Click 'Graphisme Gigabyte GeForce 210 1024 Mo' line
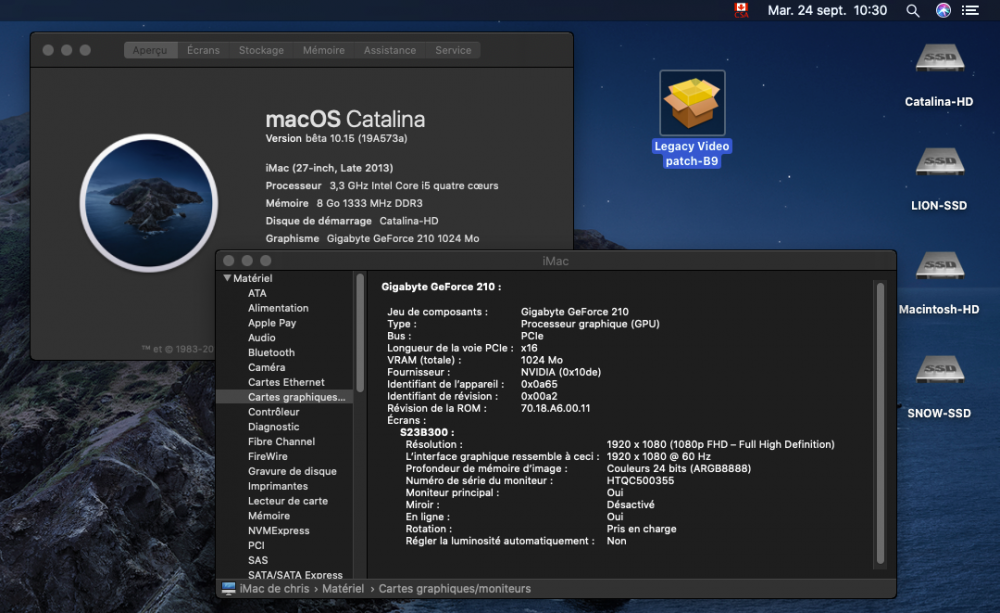Viewport: 1000px width, 613px height. pos(372,239)
